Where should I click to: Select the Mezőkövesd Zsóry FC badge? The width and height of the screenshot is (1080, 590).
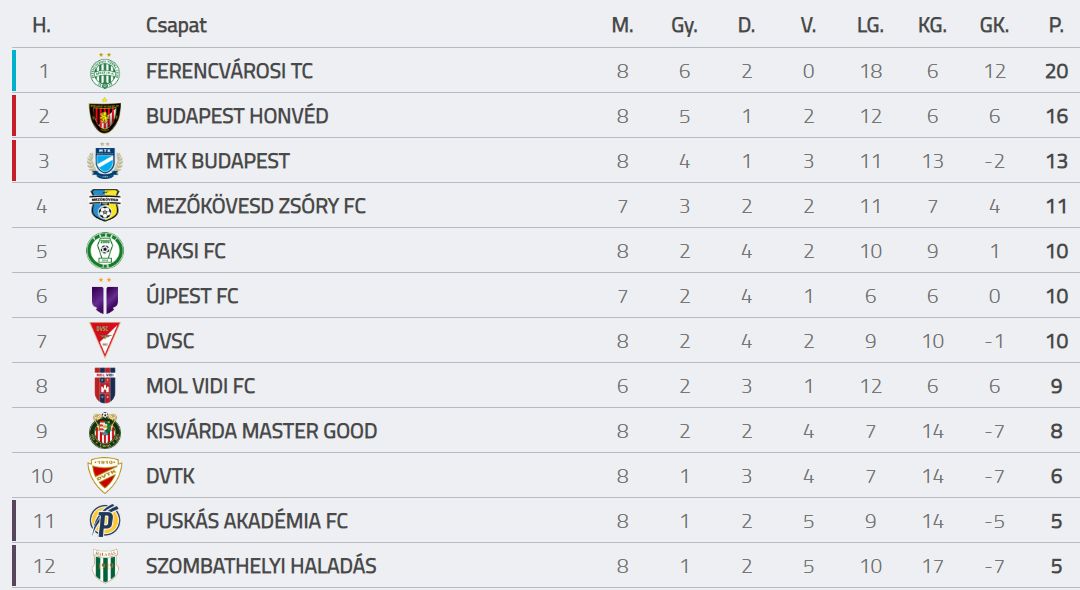pyautogui.click(x=105, y=206)
